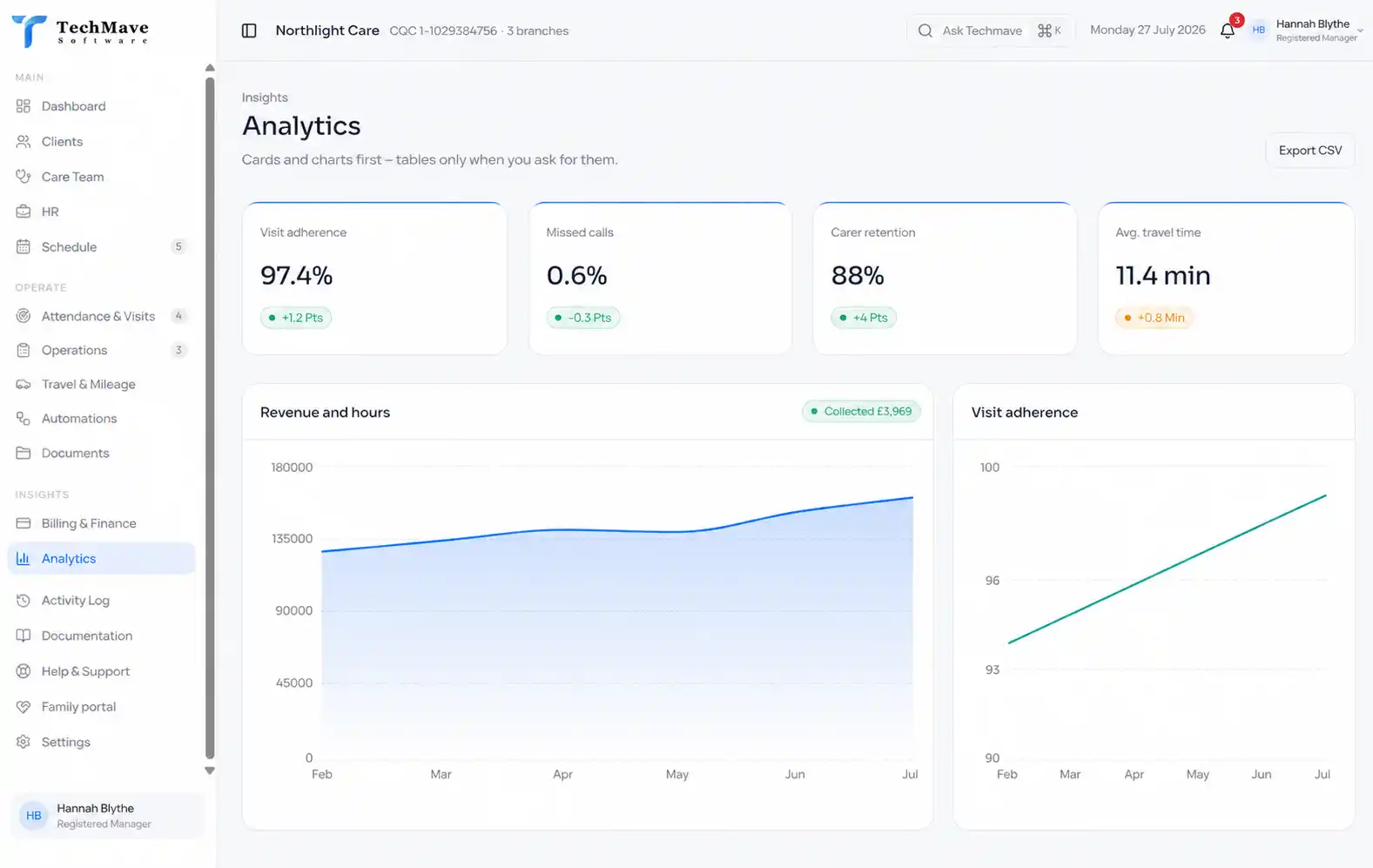Open the Ask Techmave search box
1373x868 pixels.
(990, 30)
